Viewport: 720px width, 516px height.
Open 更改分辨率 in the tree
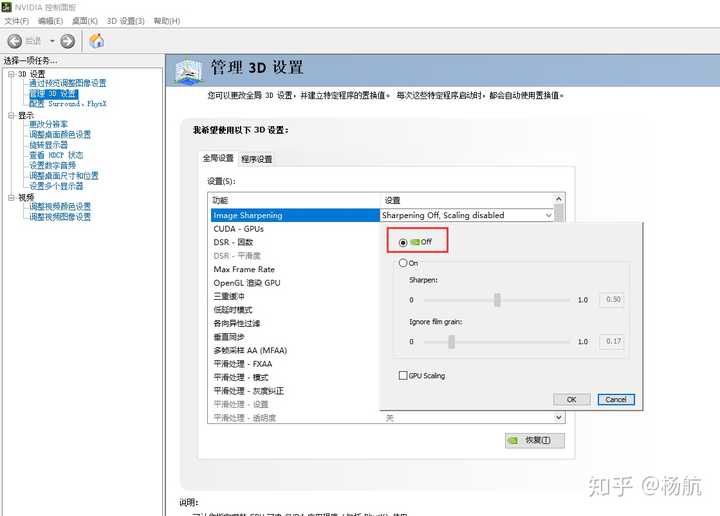click(x=48, y=124)
